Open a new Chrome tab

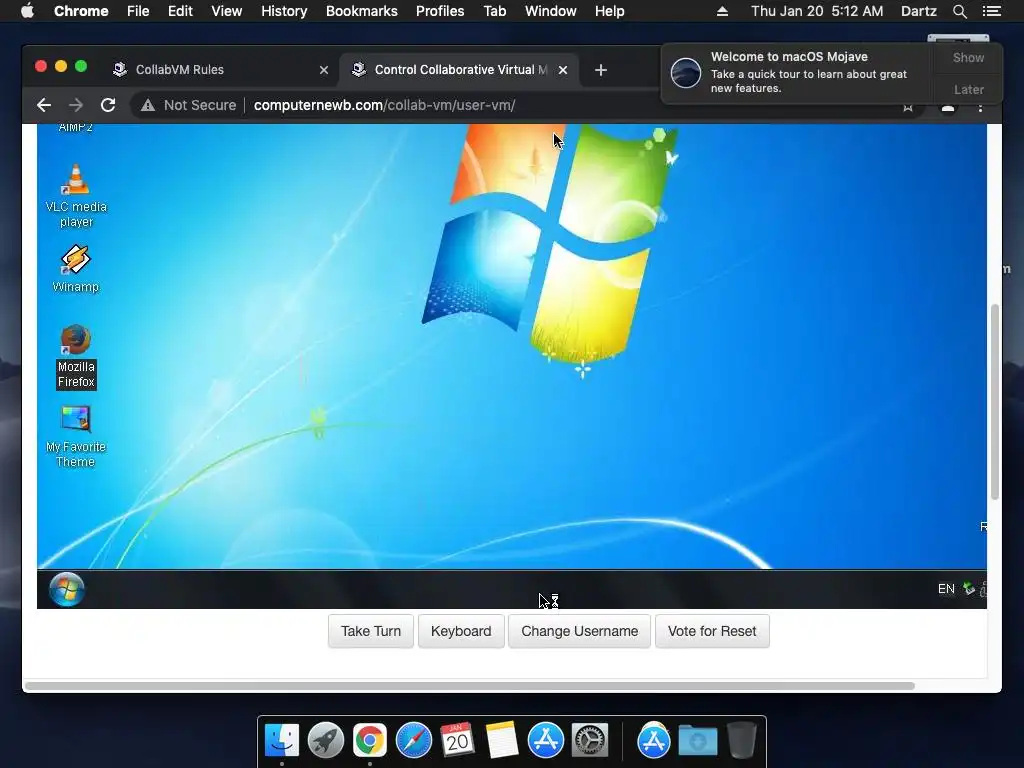pyautogui.click(x=601, y=70)
